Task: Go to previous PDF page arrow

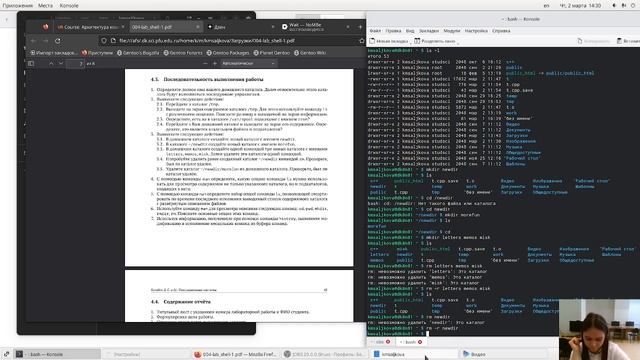Action: pyautogui.click(x=51, y=64)
